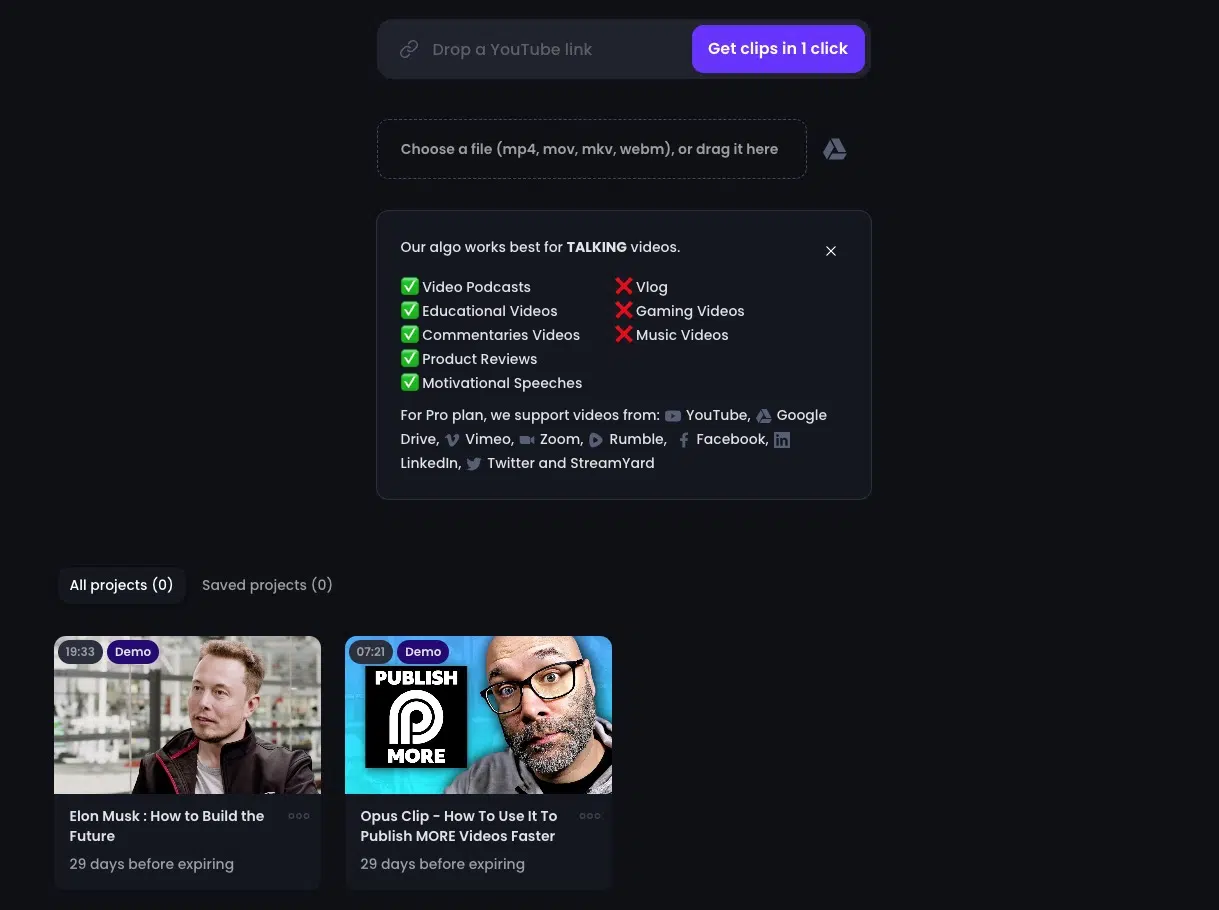Click the YouTube icon in the Pro plan list
This screenshot has height=910, width=1219.
[x=673, y=416]
